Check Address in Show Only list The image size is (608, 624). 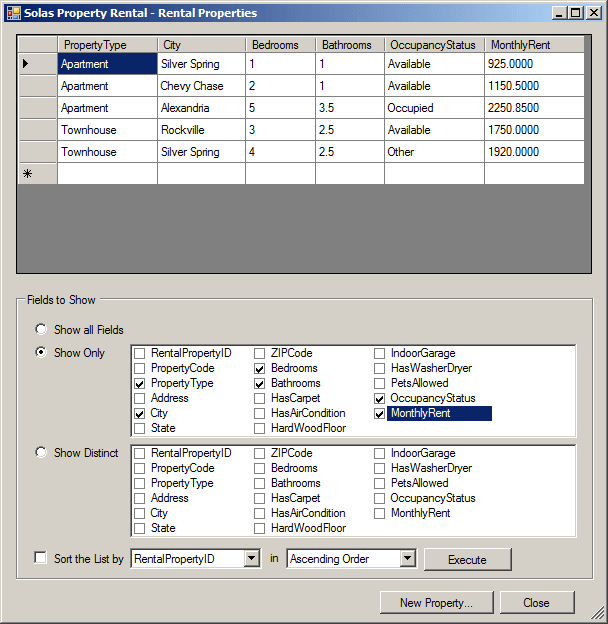pyautogui.click(x=139, y=398)
